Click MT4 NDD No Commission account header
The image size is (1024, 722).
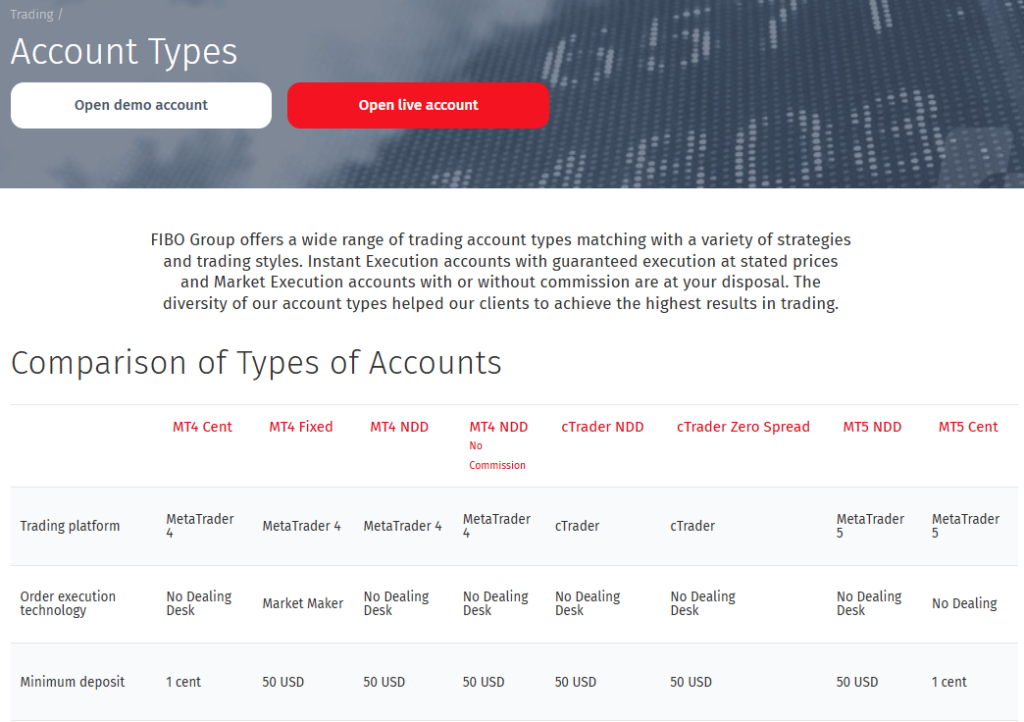tap(498, 427)
